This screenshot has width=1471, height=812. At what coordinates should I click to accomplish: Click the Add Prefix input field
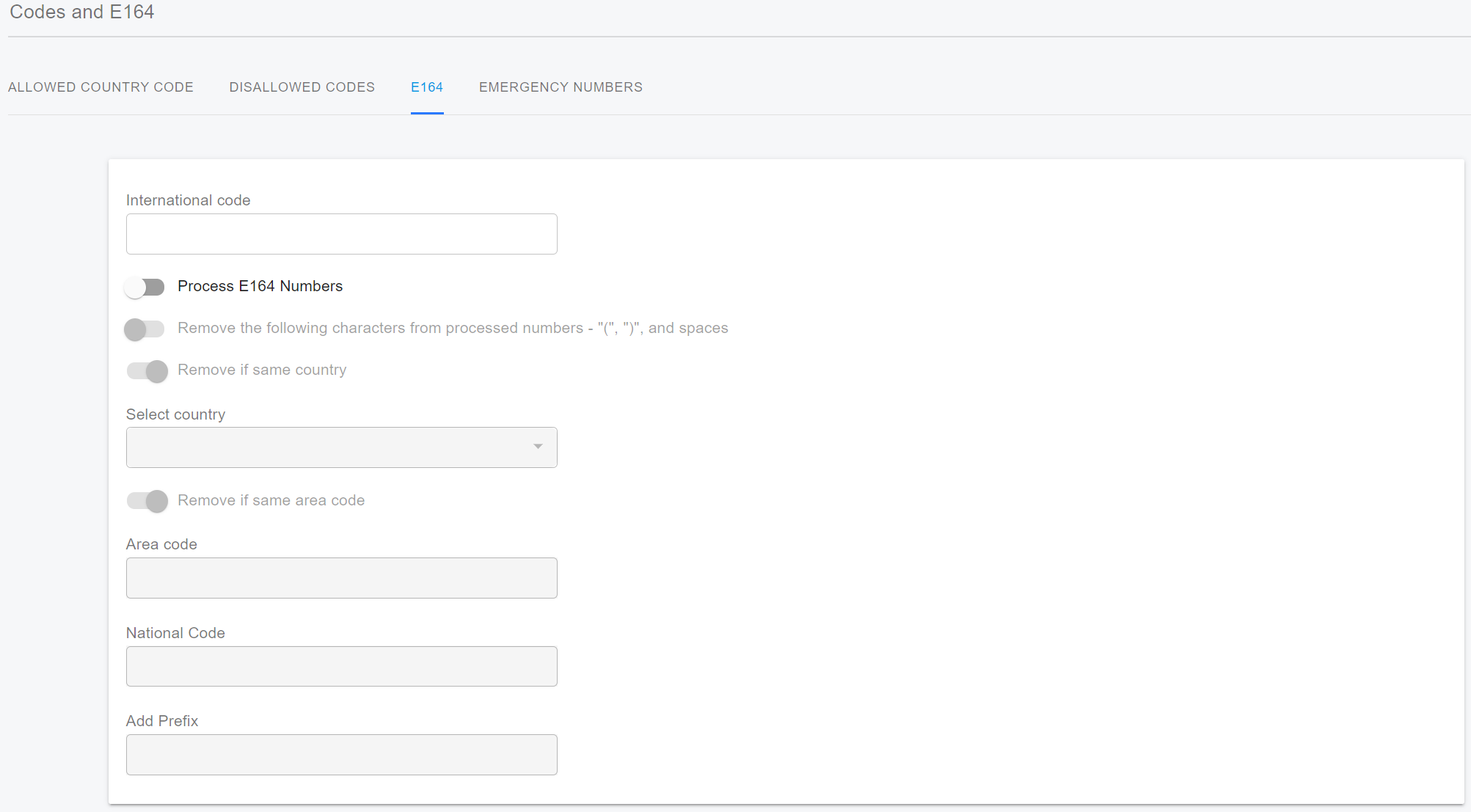point(341,755)
